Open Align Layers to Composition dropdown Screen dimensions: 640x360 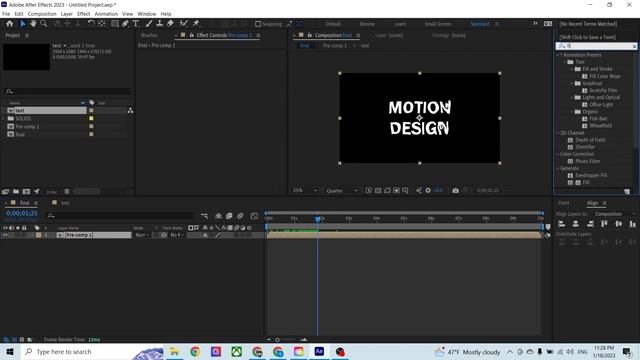click(615, 214)
